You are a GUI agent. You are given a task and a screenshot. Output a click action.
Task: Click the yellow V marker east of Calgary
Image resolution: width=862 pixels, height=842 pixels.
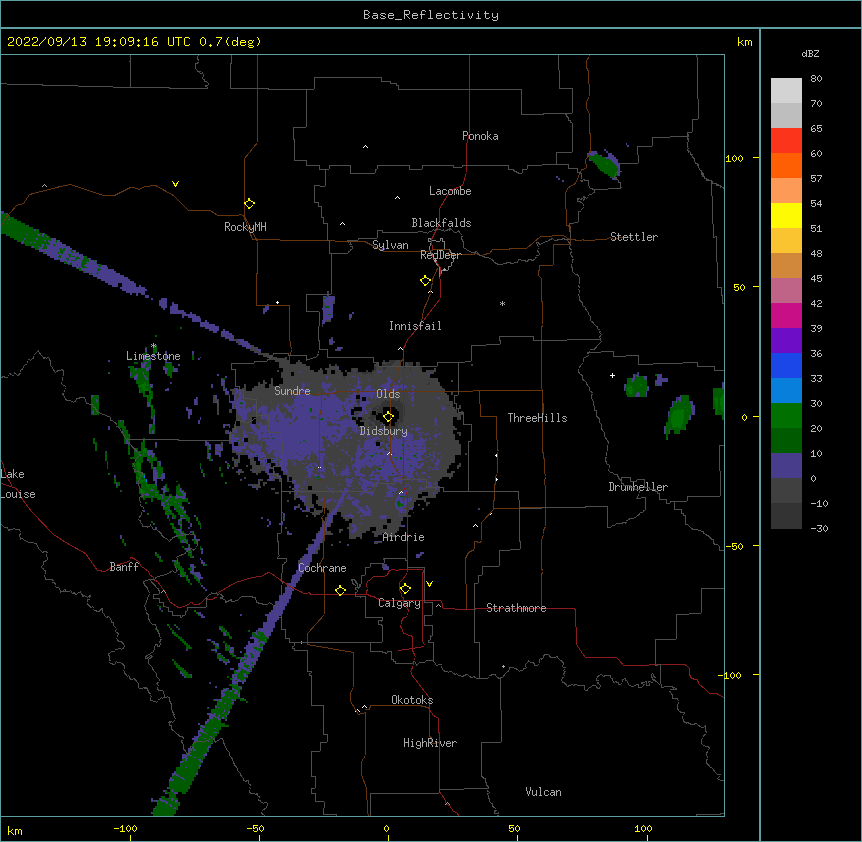click(x=429, y=584)
